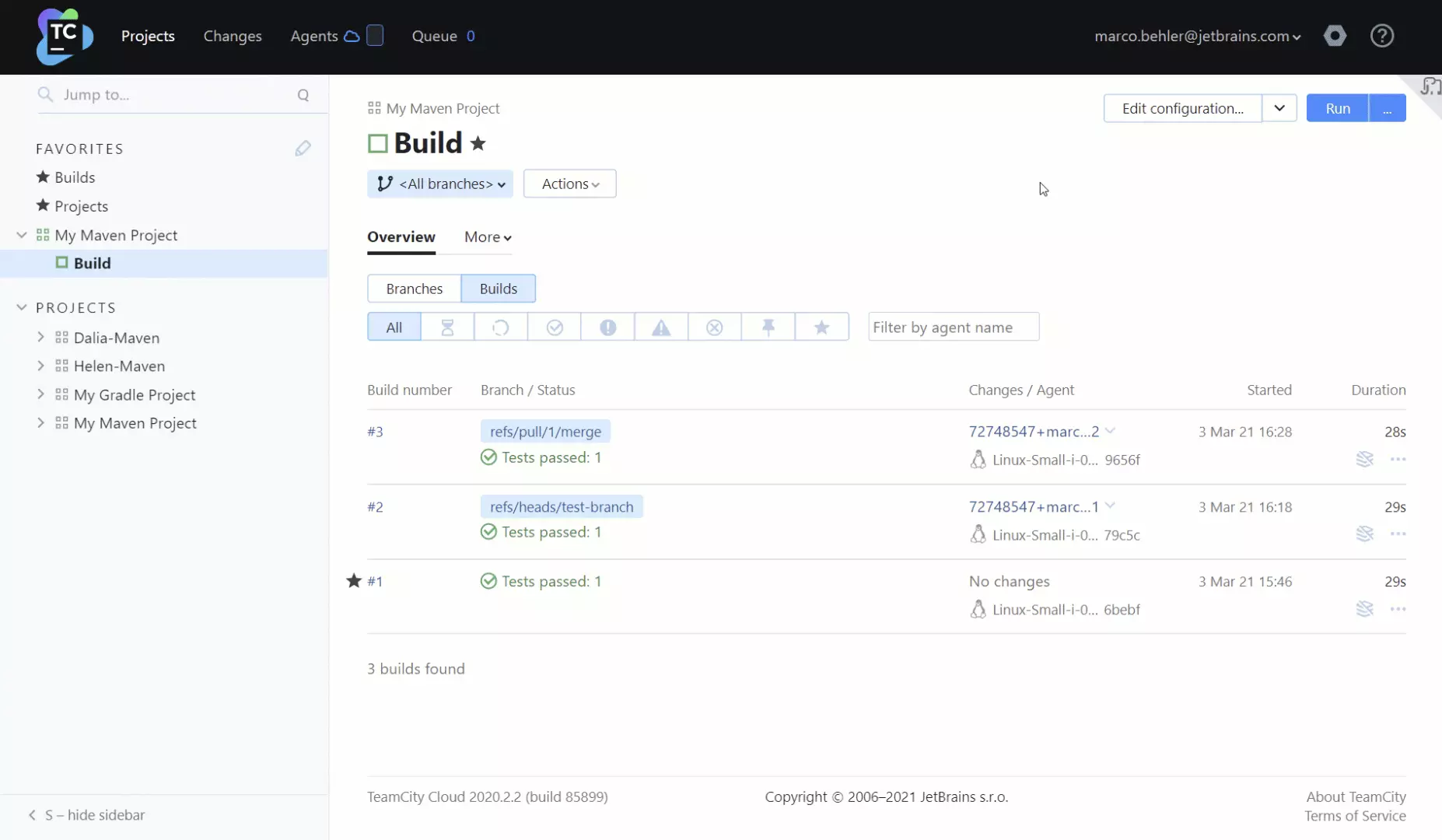Expand the Dalia-Maven project tree
Viewport: 1442px width, 840px height.
(41, 338)
